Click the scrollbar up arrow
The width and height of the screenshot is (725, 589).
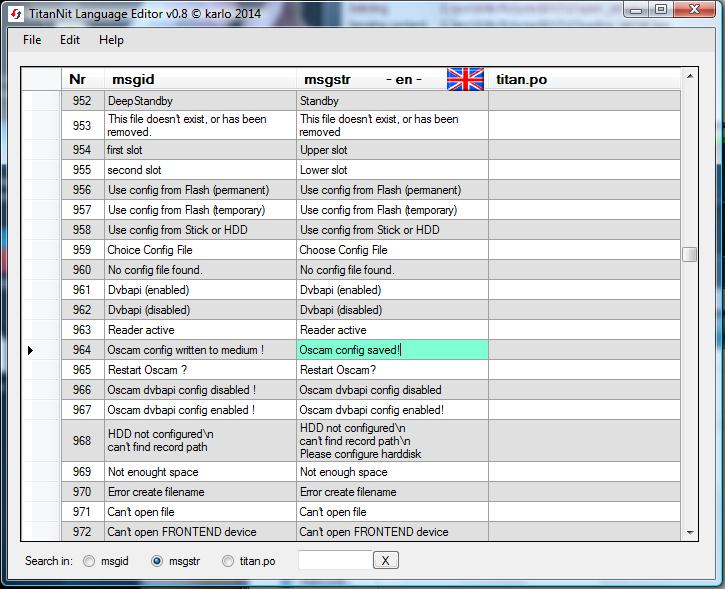tap(689, 77)
